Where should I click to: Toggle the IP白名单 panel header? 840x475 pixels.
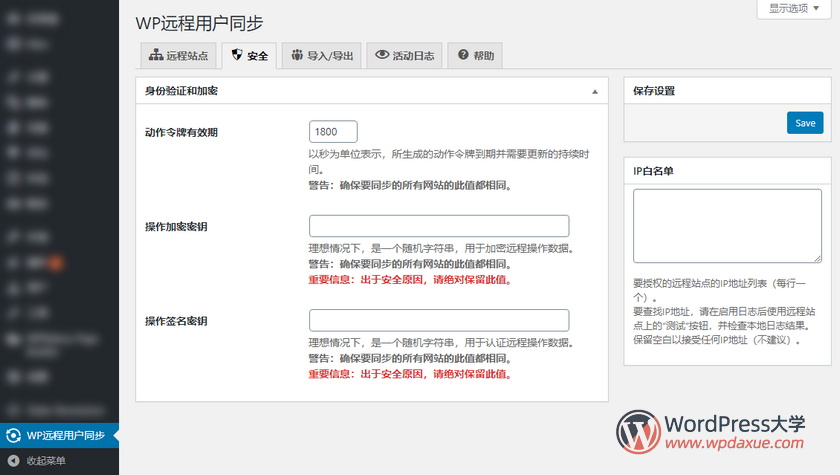pos(727,171)
